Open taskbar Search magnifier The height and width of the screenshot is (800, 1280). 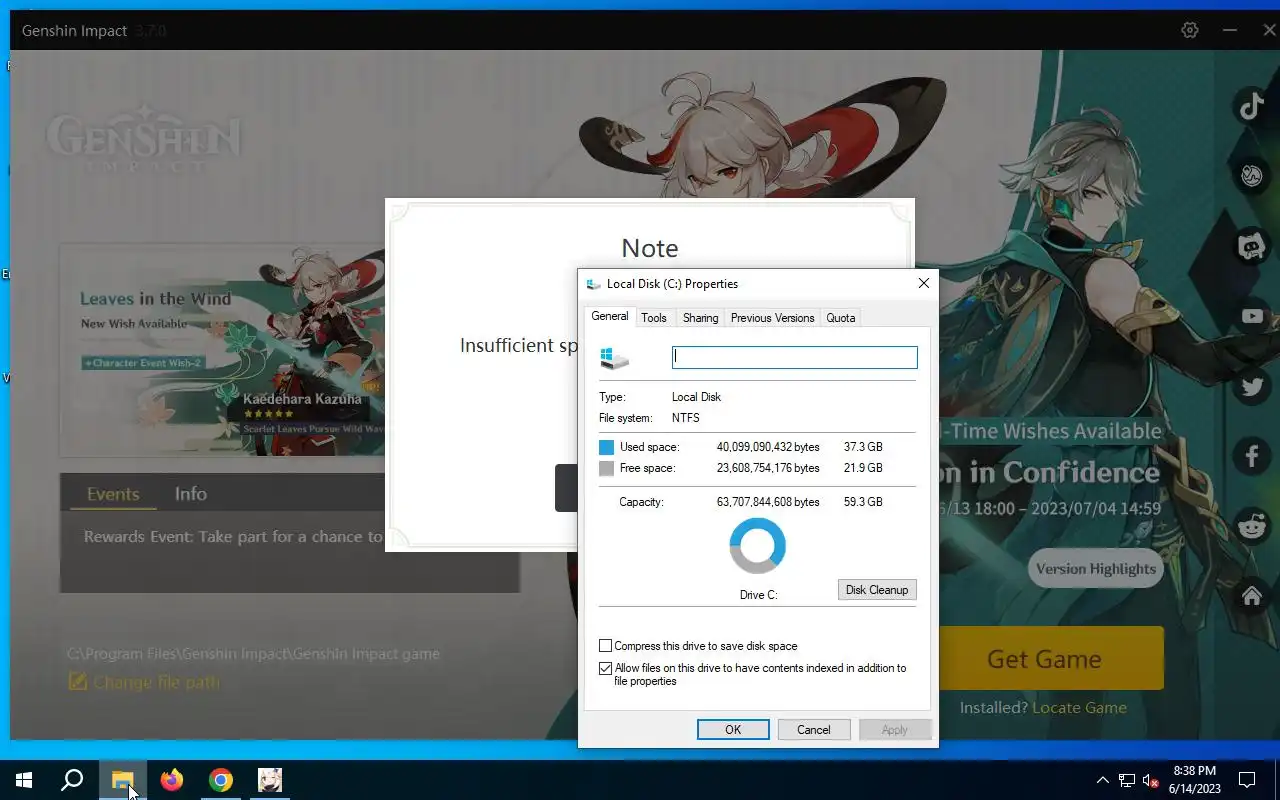pyautogui.click(x=72, y=780)
